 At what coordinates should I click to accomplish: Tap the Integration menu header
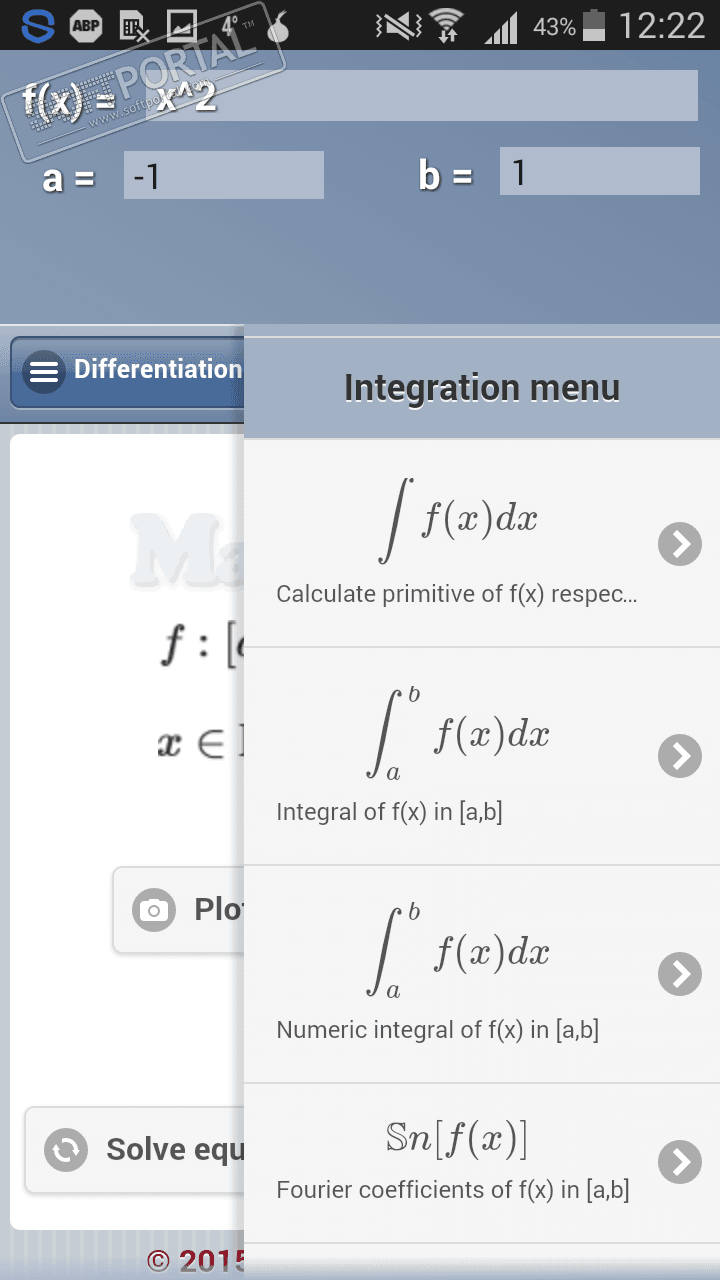click(x=482, y=388)
